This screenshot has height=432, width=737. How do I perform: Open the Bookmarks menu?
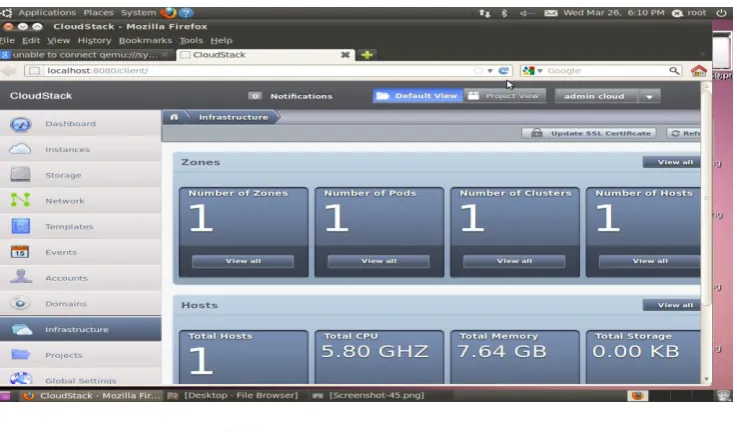point(145,40)
